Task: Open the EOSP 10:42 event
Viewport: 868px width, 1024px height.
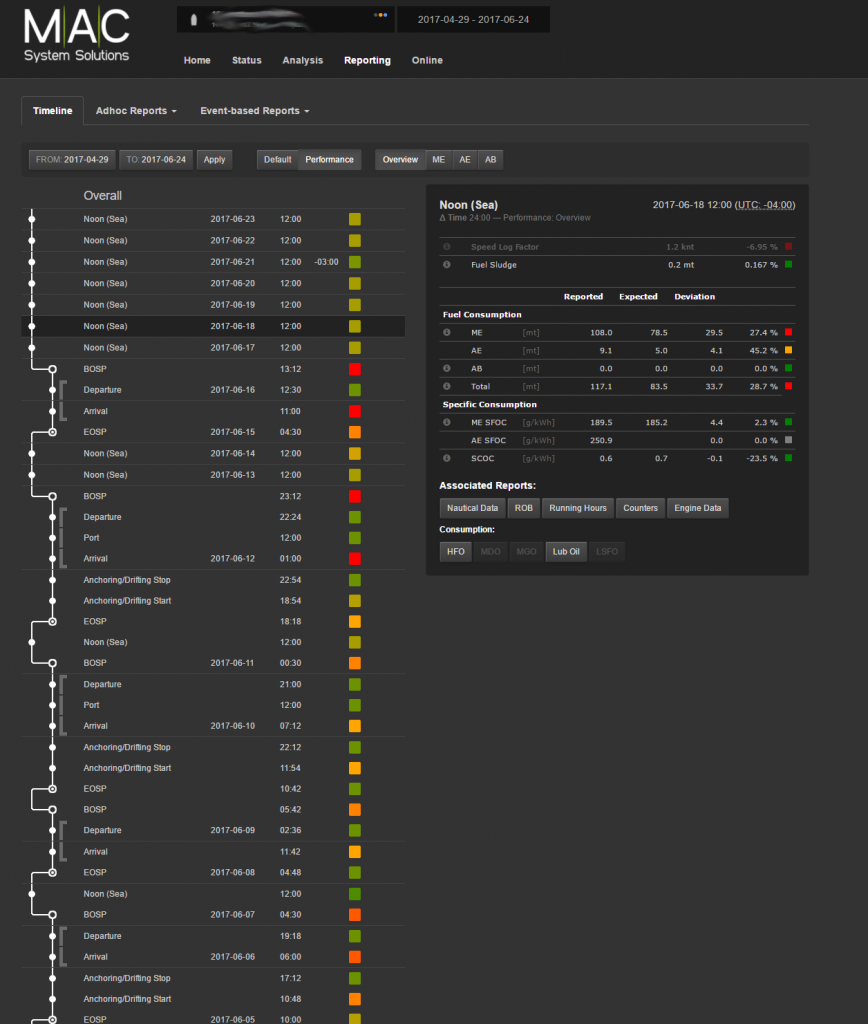Action: (x=213, y=789)
